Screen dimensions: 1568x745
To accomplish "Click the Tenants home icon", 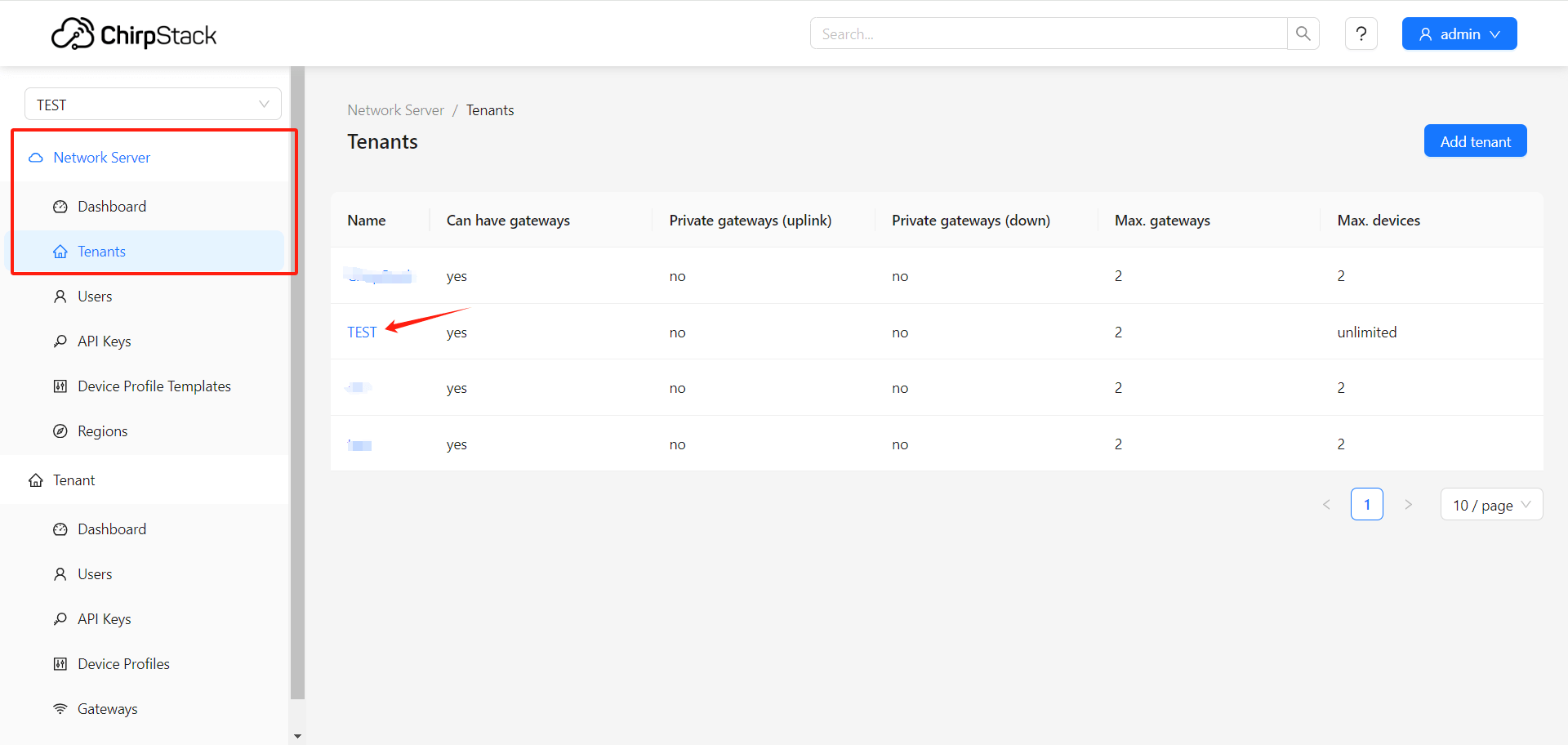I will pos(60,252).
